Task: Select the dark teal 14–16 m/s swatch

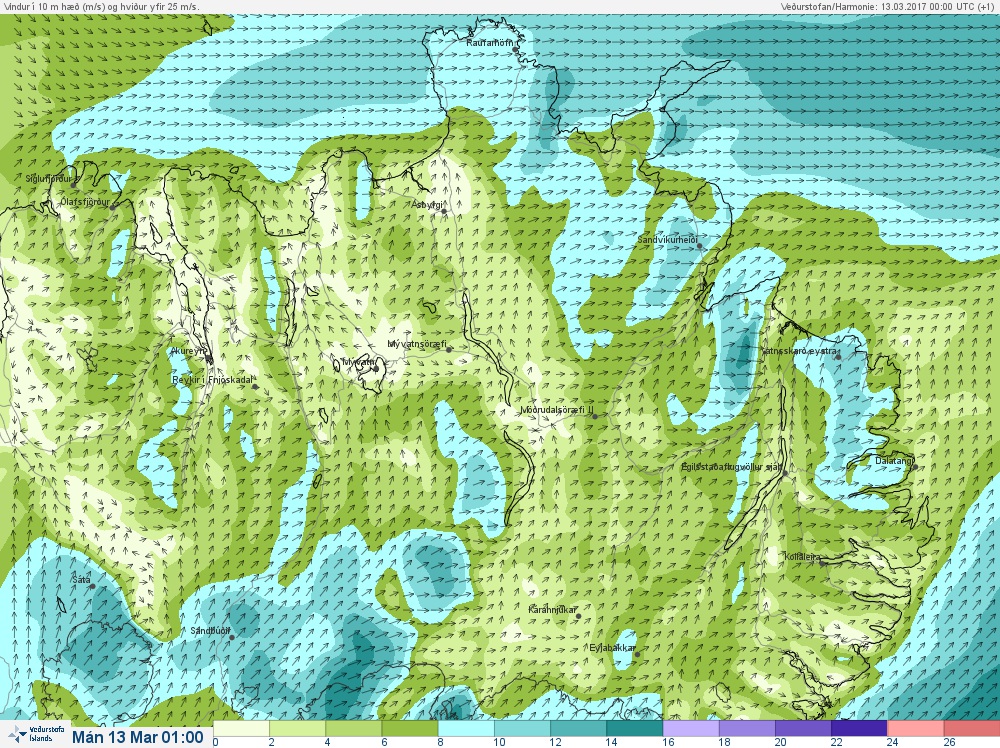Action: [x=634, y=728]
